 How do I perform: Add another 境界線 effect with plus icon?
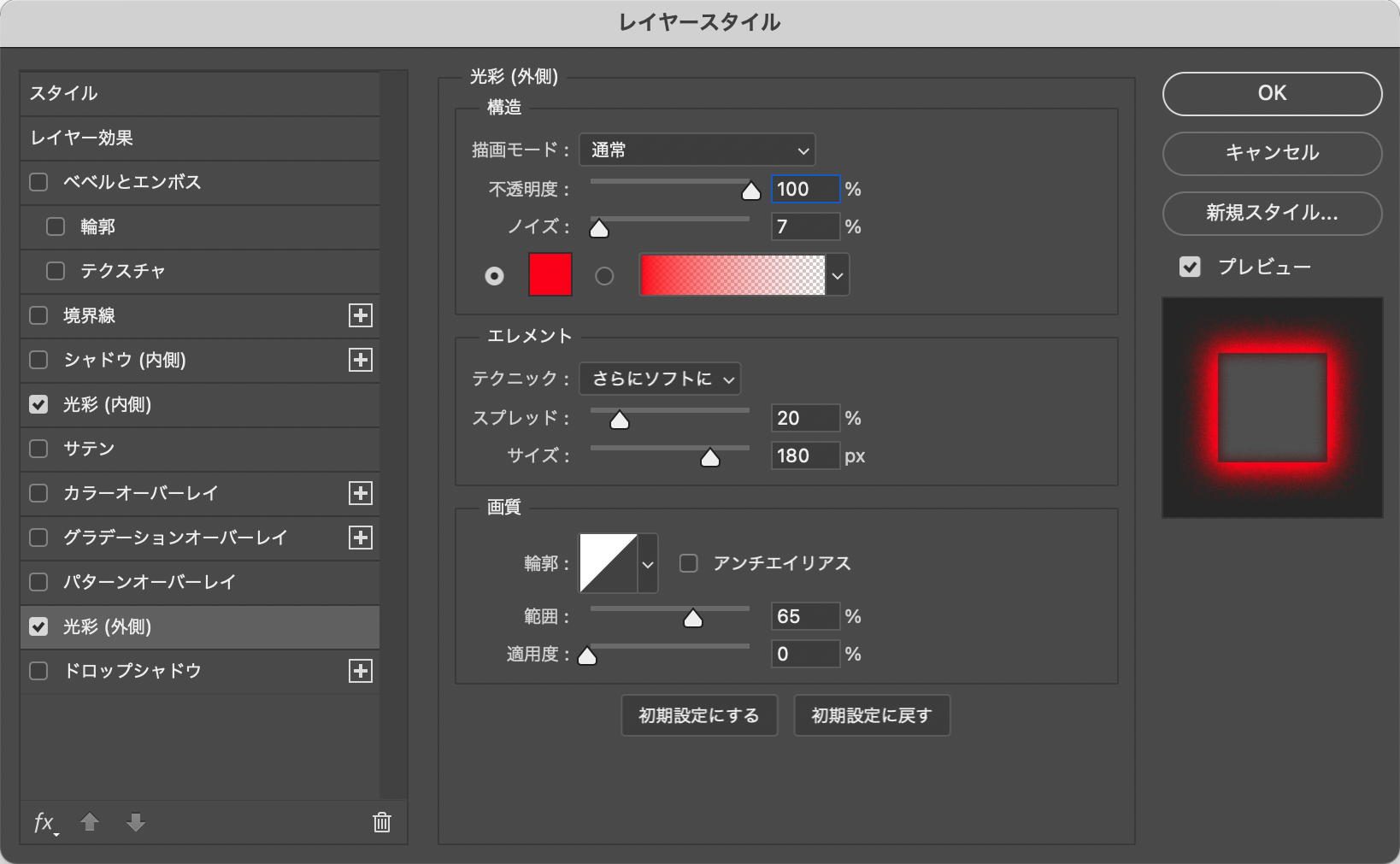click(361, 315)
